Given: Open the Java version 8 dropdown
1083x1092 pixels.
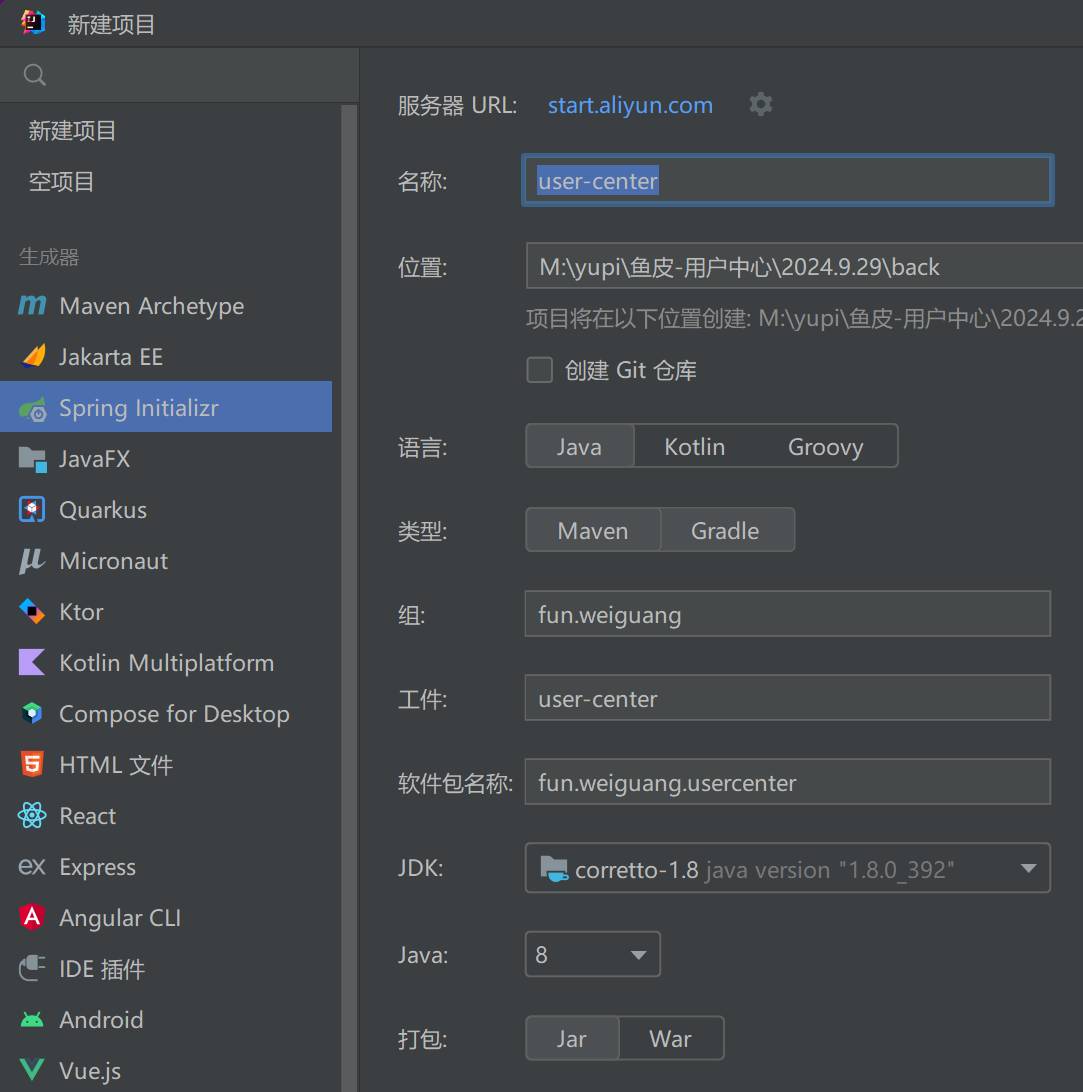Looking at the screenshot, I should [592, 954].
